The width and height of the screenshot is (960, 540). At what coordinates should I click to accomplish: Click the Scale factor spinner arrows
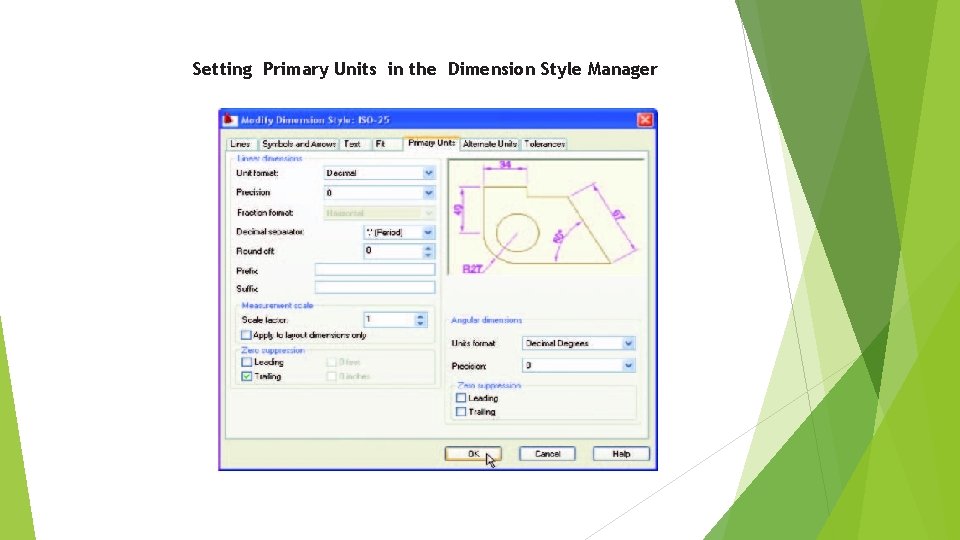tap(420, 320)
